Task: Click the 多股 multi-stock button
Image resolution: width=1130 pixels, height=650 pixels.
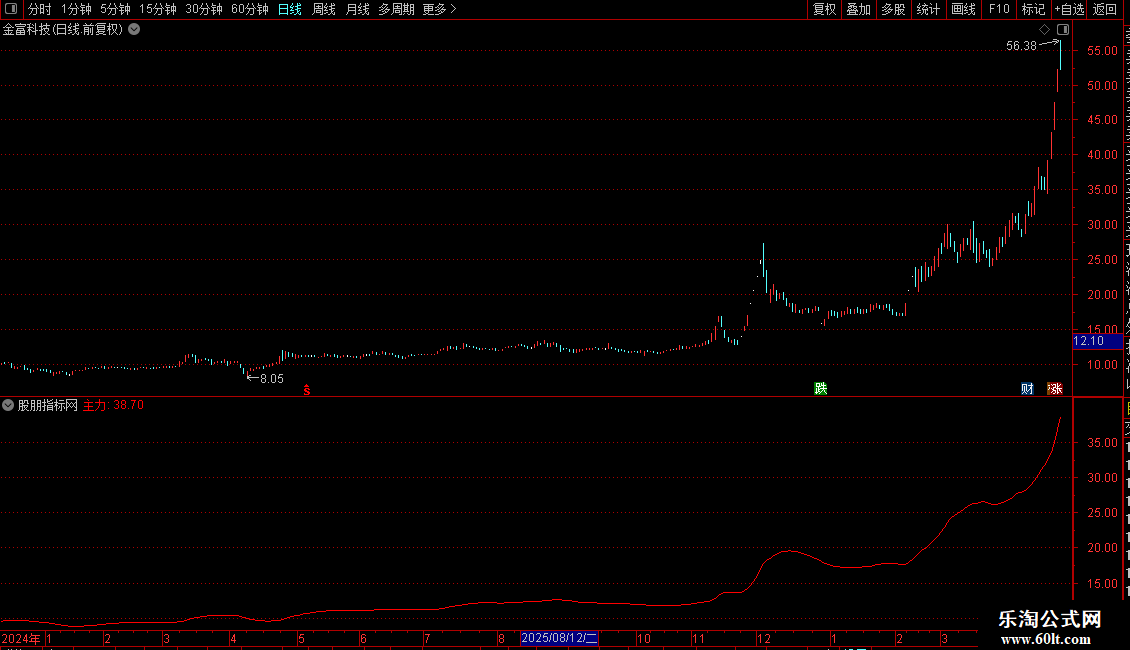Action: (894, 9)
